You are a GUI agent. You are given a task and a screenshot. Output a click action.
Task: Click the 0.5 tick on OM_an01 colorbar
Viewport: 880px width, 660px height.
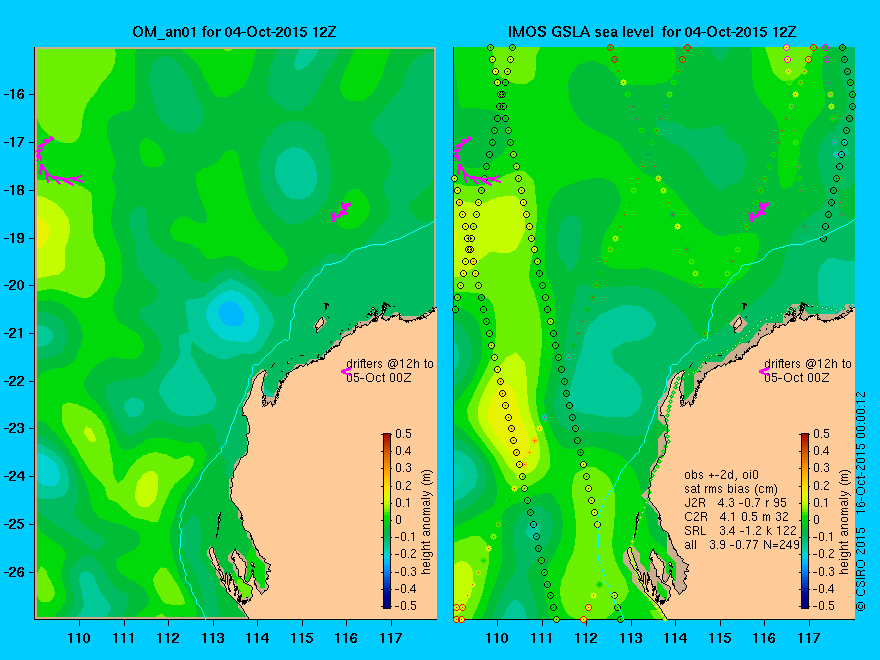tap(404, 434)
